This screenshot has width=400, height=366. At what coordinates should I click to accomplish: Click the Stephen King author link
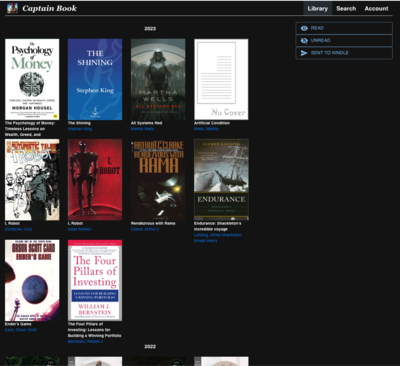point(80,129)
